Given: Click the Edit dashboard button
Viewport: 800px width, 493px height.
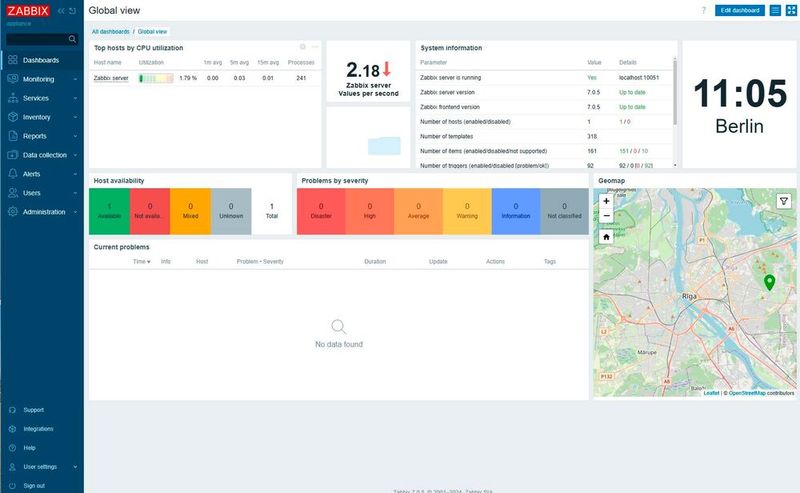Looking at the screenshot, I should pyautogui.click(x=740, y=10).
